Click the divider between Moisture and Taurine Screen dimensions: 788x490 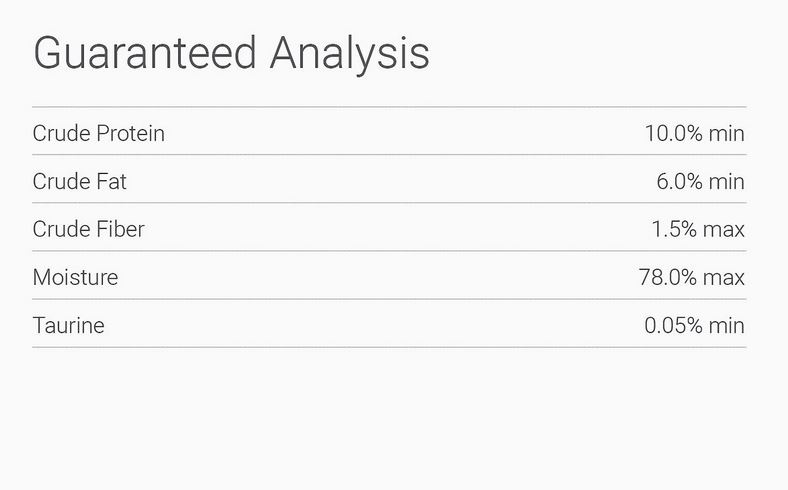coord(389,299)
